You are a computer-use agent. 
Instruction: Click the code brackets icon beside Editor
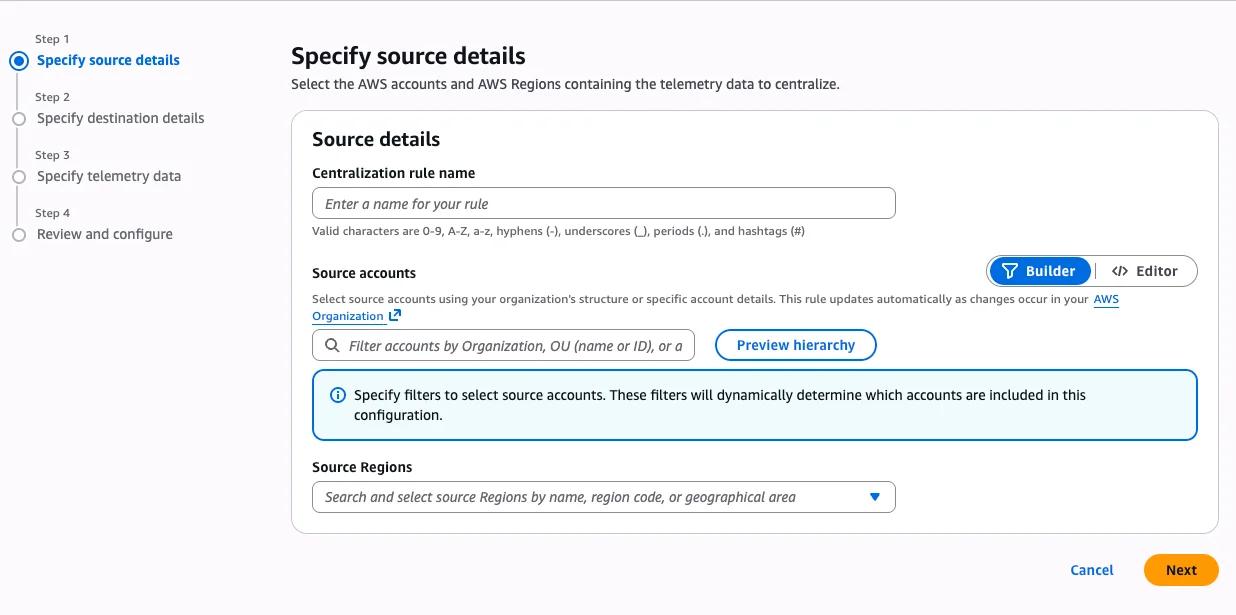click(1120, 271)
